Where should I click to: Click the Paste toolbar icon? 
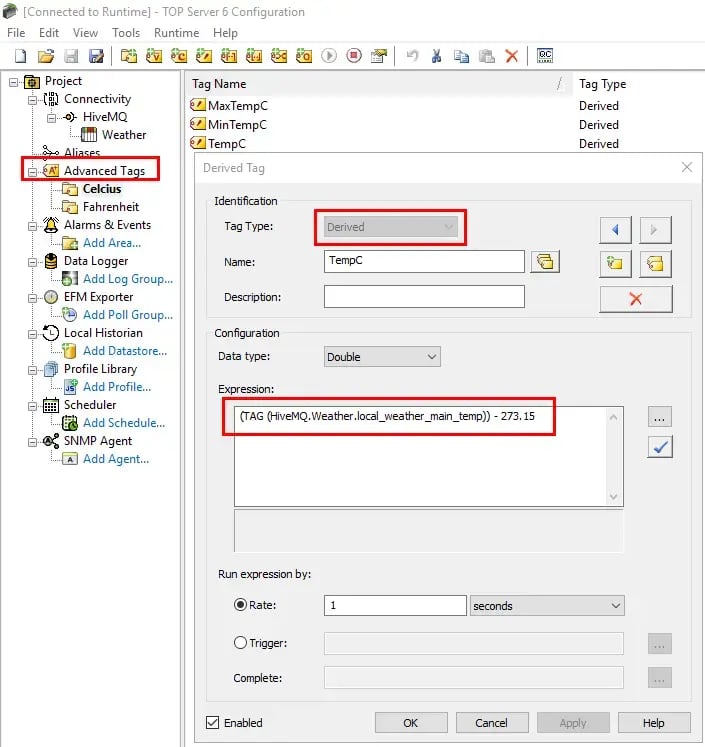click(x=486, y=56)
